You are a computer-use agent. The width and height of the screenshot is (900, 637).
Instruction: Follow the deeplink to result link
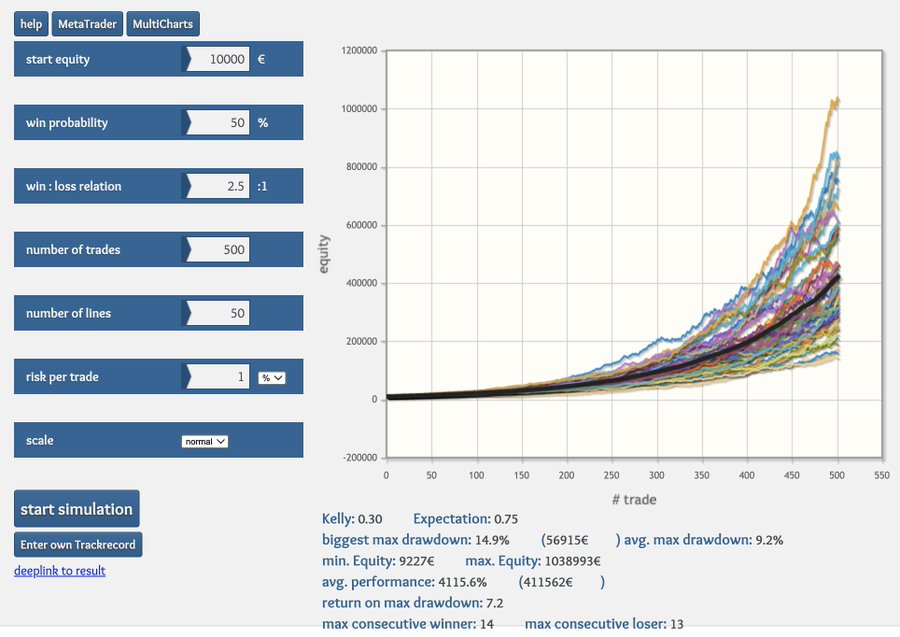(x=59, y=571)
